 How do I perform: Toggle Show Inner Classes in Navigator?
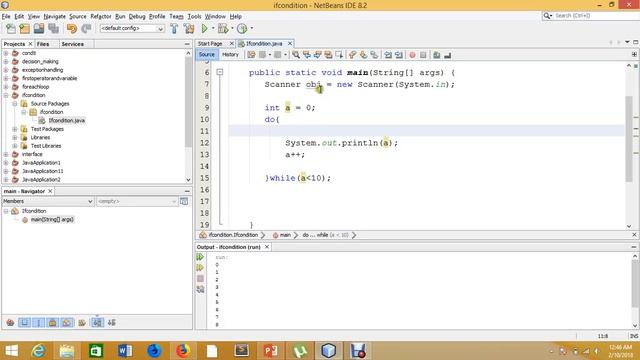(67, 322)
